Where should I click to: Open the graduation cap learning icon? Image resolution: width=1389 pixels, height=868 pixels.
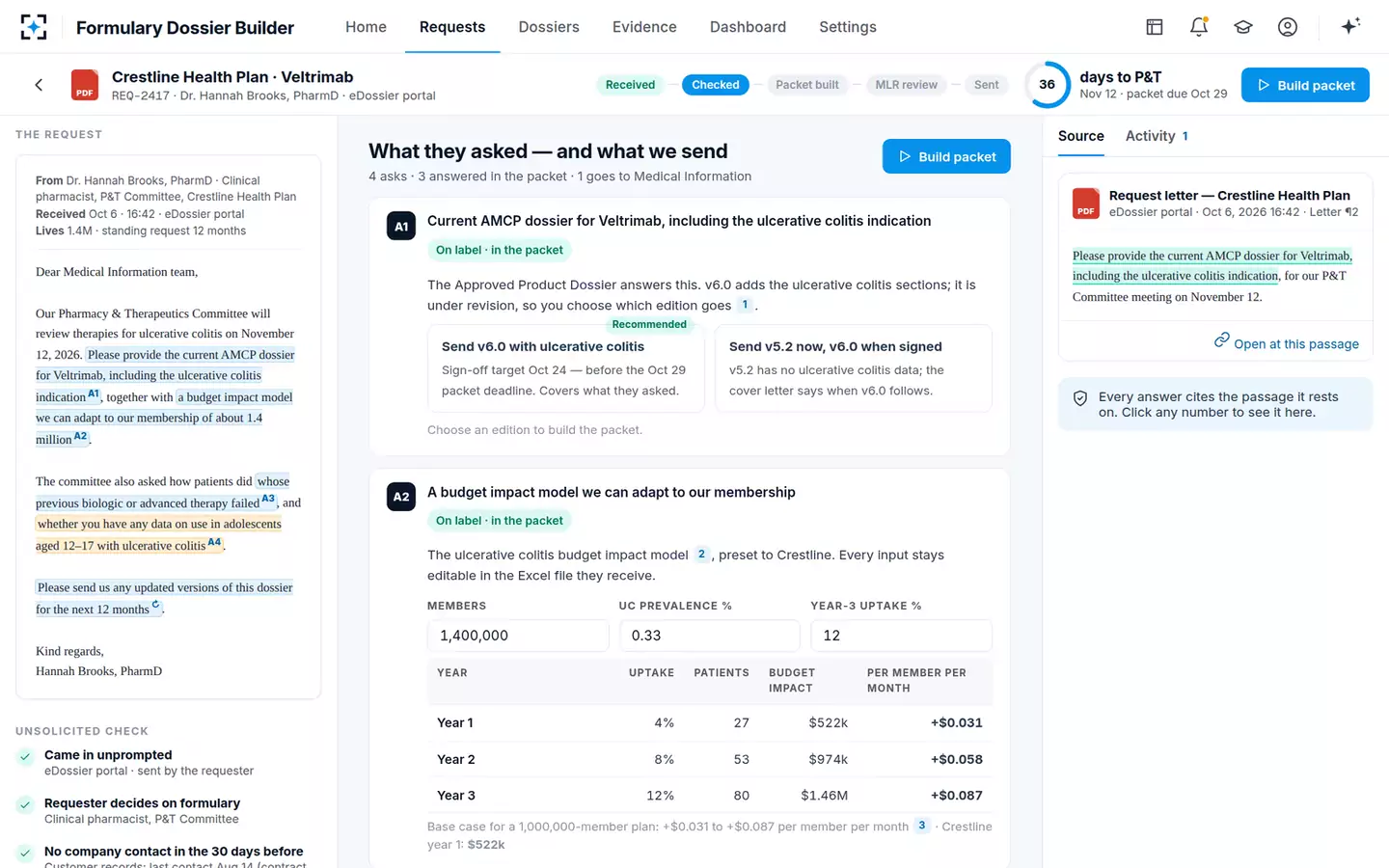1243,27
